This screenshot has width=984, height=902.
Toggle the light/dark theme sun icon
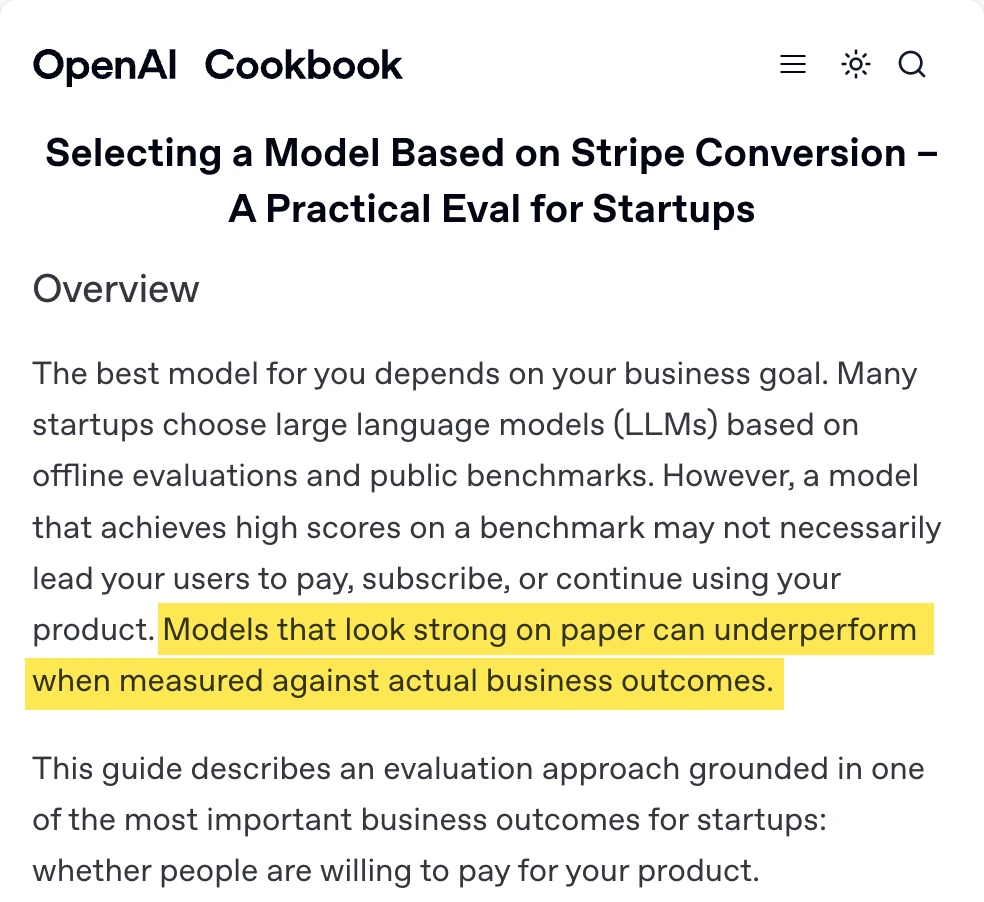tap(855, 64)
